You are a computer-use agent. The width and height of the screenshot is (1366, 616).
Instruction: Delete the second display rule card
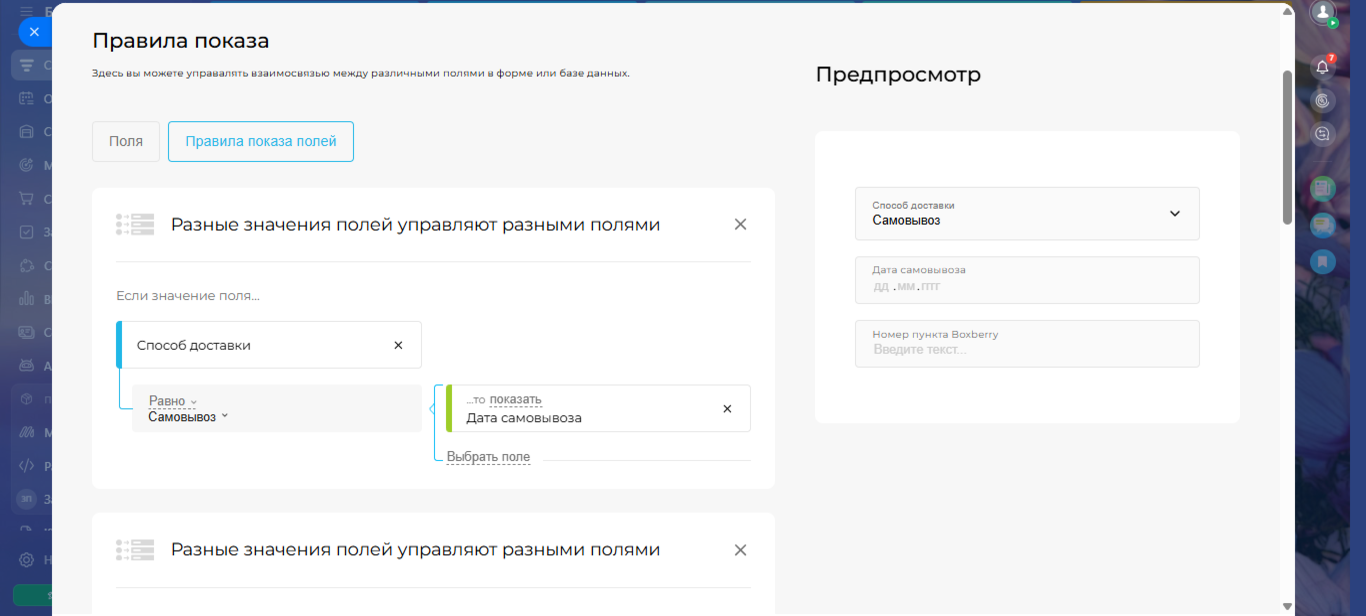pos(740,549)
